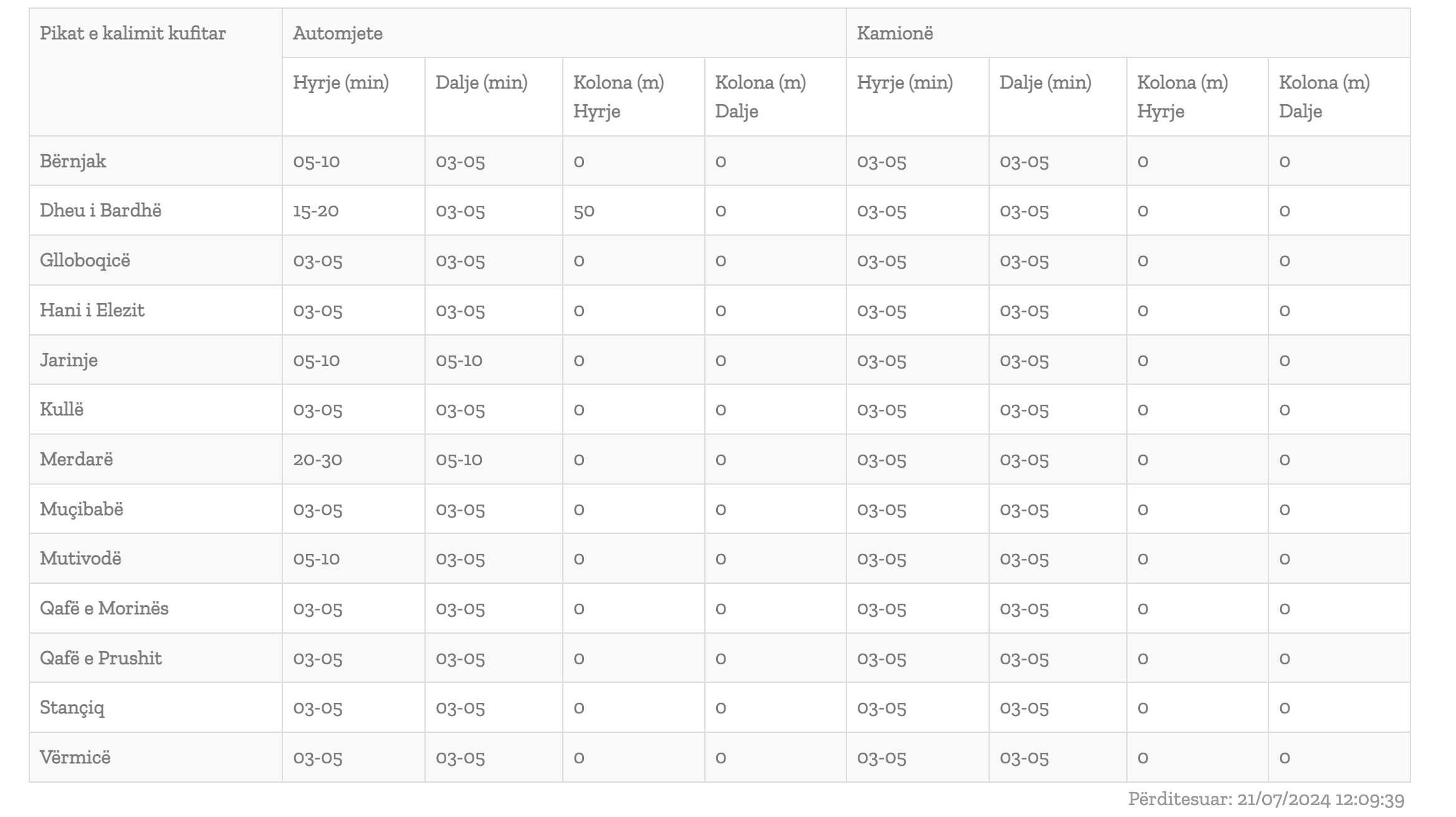Select the Hani i Elezit row label
The width and height of the screenshot is (1456, 817).
coord(92,310)
